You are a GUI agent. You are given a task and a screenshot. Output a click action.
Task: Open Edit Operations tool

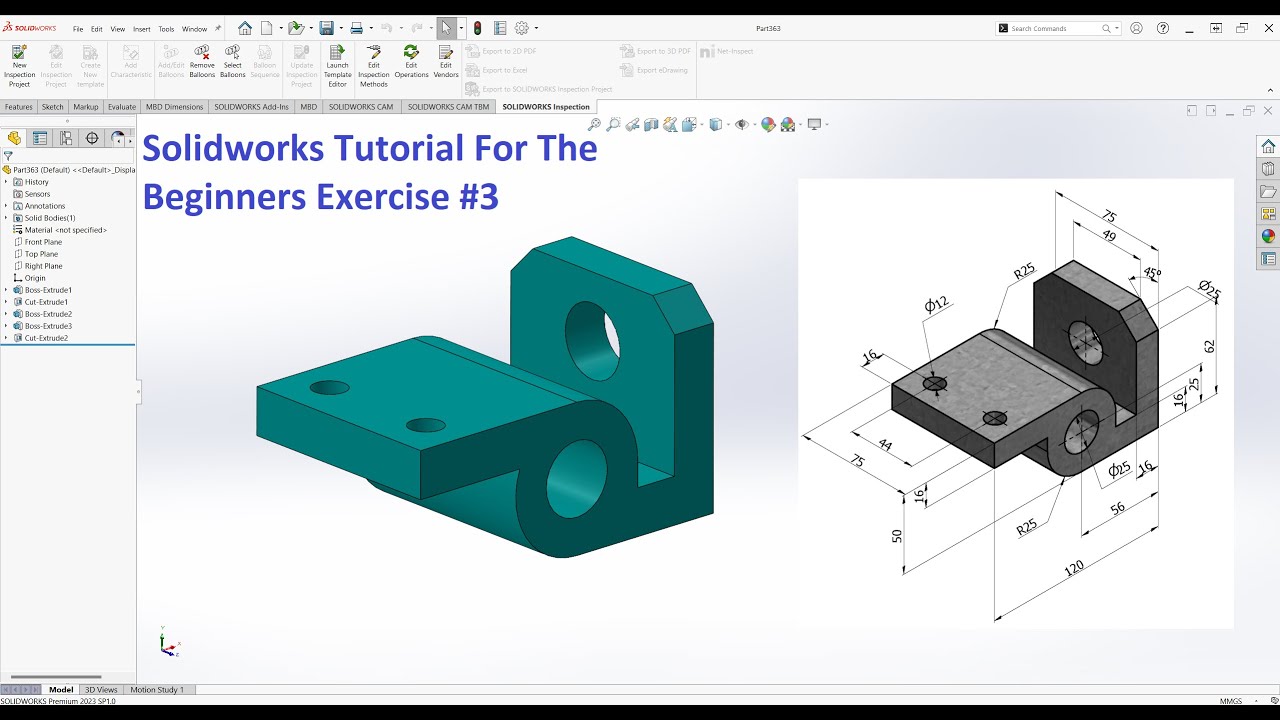coord(411,61)
